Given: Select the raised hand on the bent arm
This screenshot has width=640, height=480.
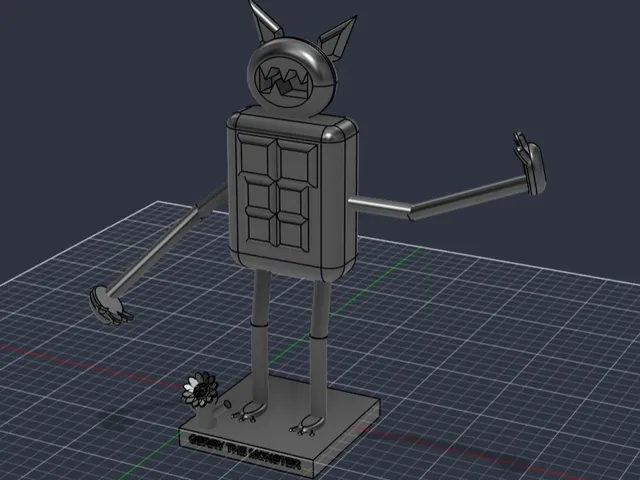Looking at the screenshot, I should coord(530,163).
